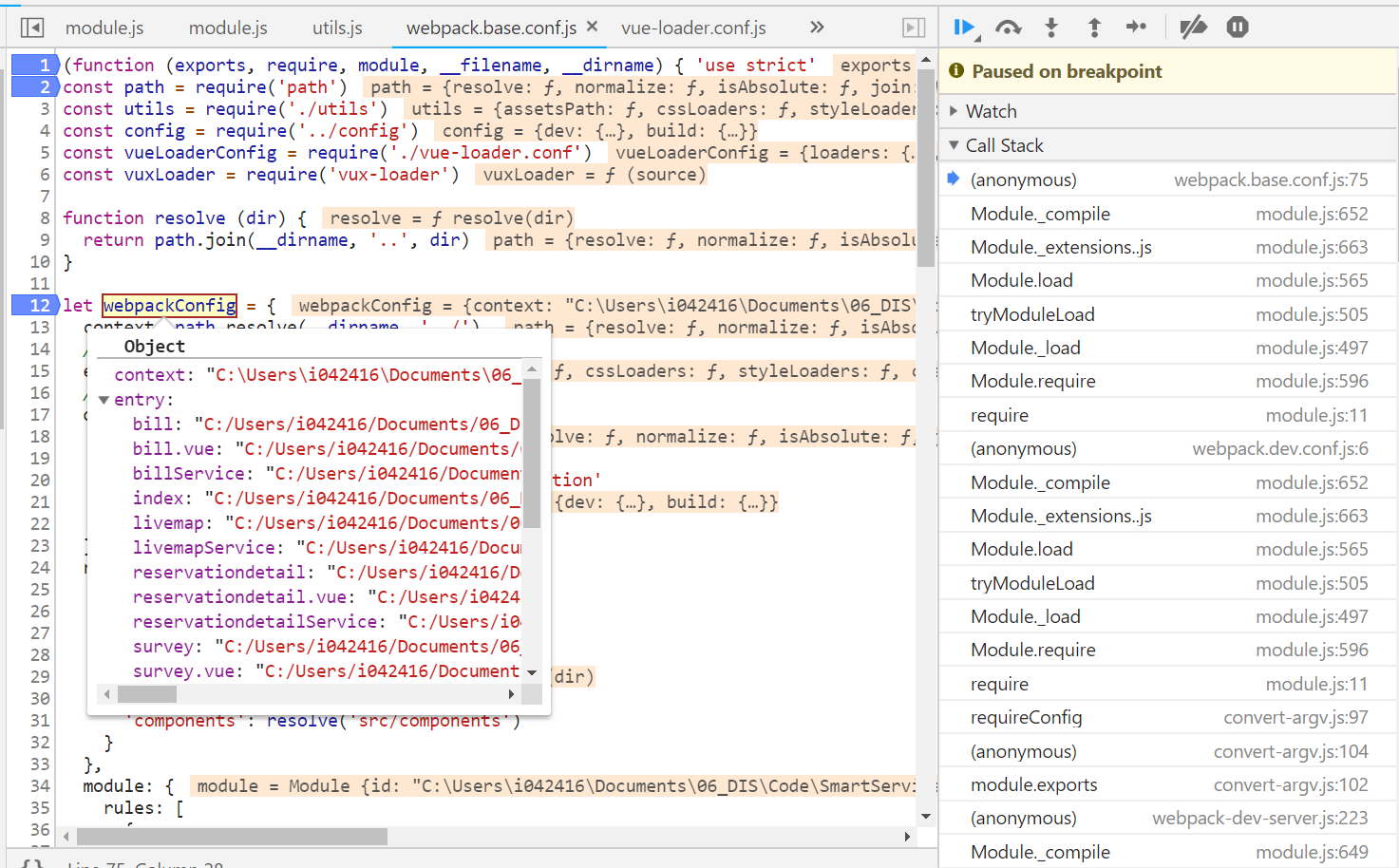Image resolution: width=1399 pixels, height=868 pixels.
Task: Select the module.exports call stack frame
Action: coord(1167,784)
